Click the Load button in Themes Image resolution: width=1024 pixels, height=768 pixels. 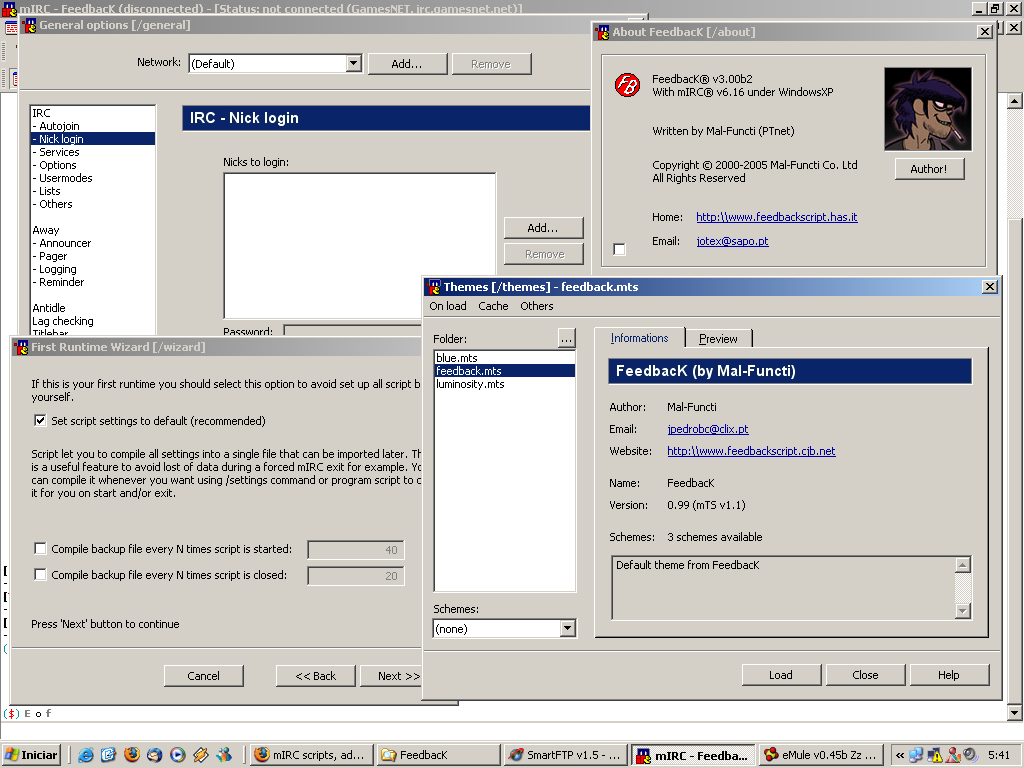pos(781,675)
